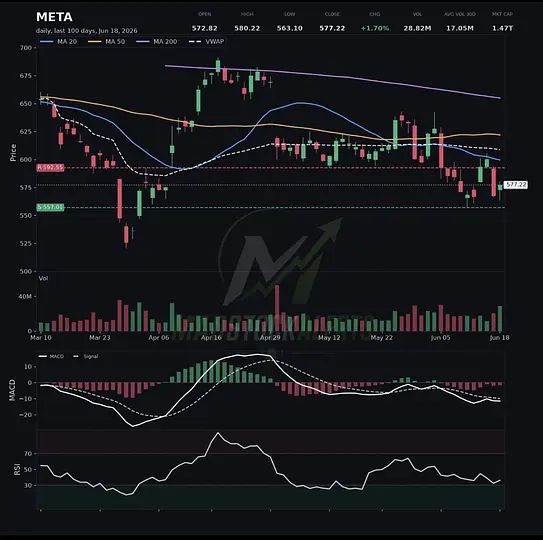Select the average volume value 17.05M
This screenshot has width=543, height=540.
[460, 28]
